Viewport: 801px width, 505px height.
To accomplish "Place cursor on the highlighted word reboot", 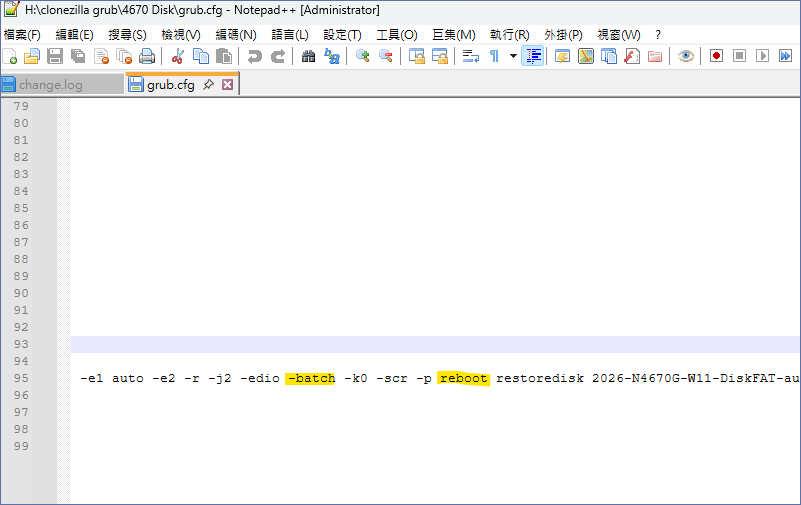I will [x=463, y=379].
